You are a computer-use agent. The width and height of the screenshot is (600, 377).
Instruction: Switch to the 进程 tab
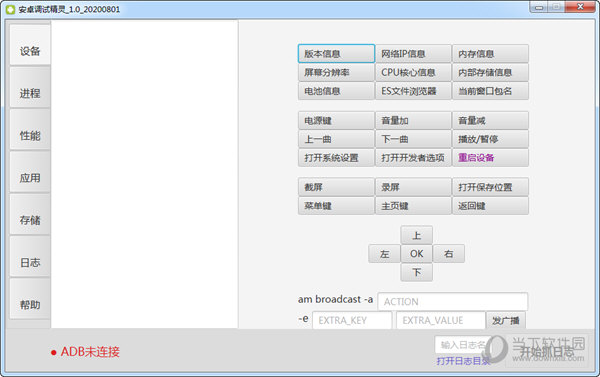pyautogui.click(x=30, y=87)
